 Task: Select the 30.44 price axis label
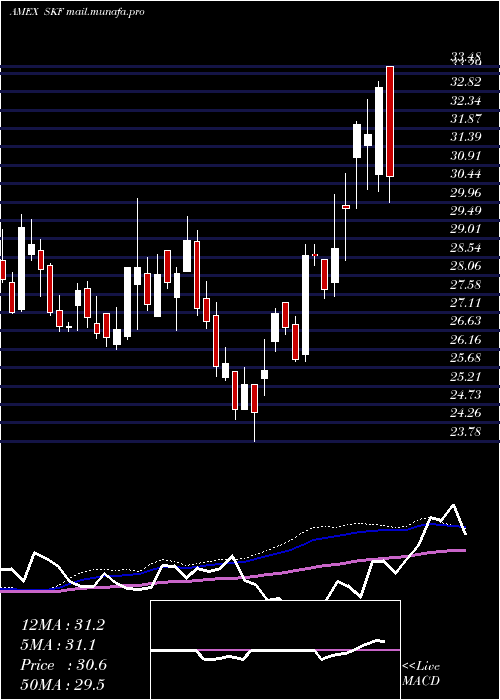[466, 174]
